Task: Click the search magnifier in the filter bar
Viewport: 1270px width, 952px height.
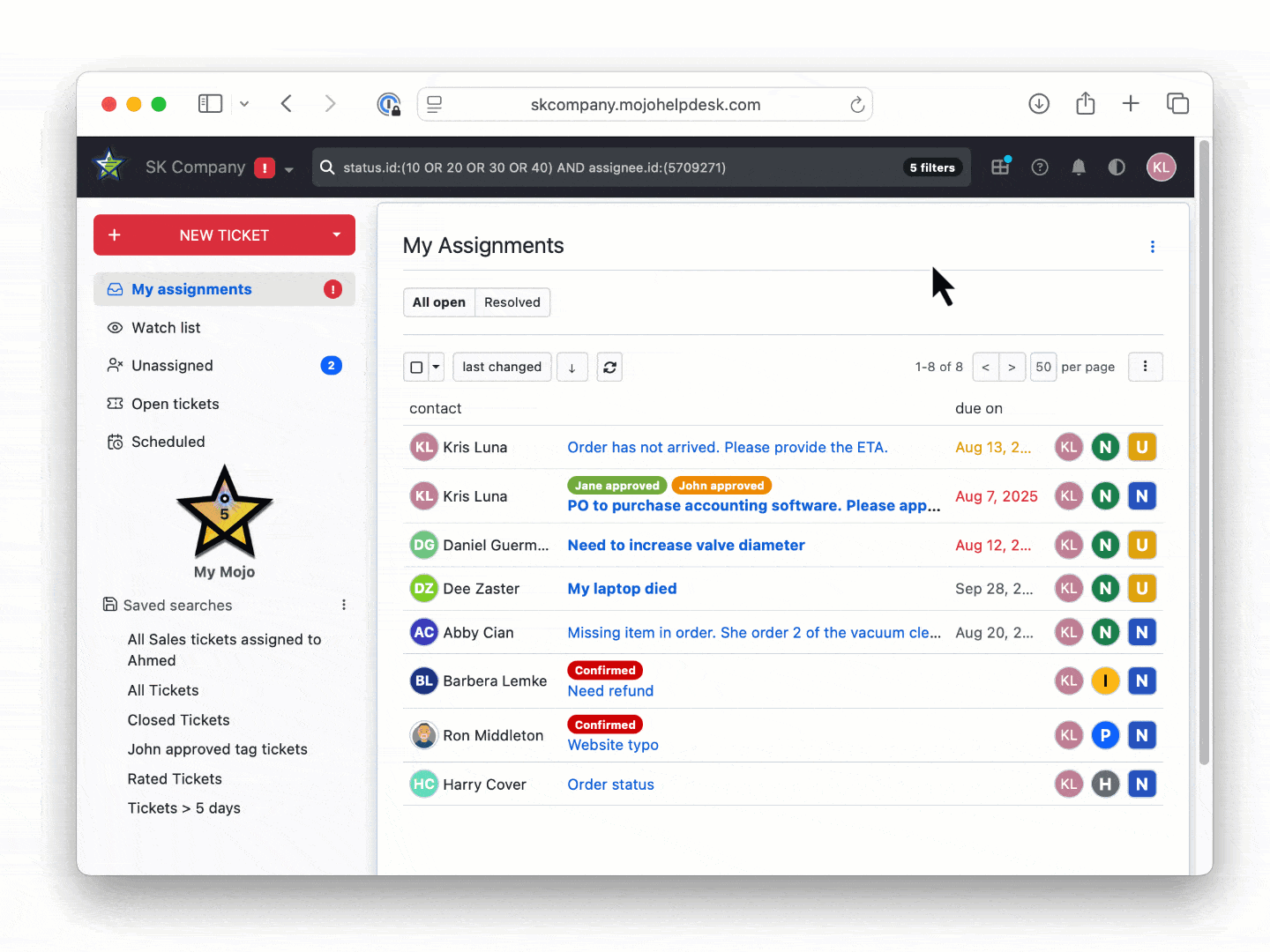Action: tap(327, 167)
